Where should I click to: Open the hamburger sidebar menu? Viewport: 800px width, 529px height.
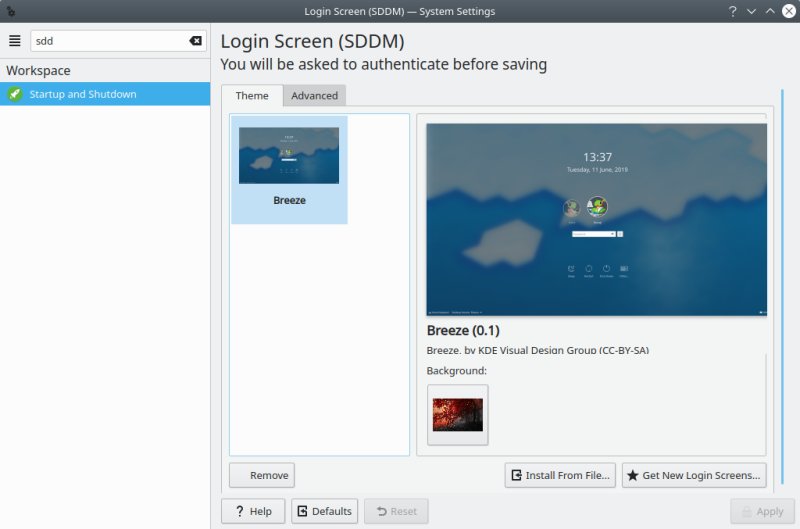click(15, 41)
